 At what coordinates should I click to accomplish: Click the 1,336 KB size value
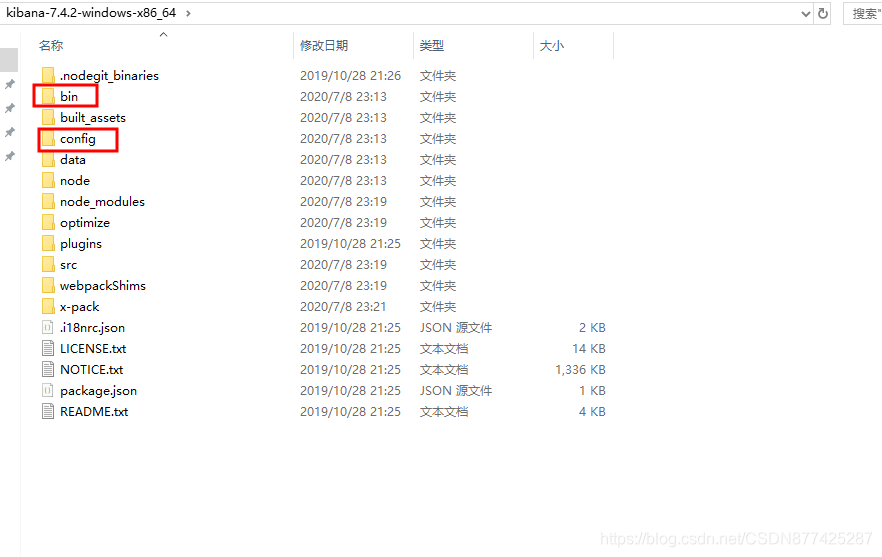click(580, 370)
